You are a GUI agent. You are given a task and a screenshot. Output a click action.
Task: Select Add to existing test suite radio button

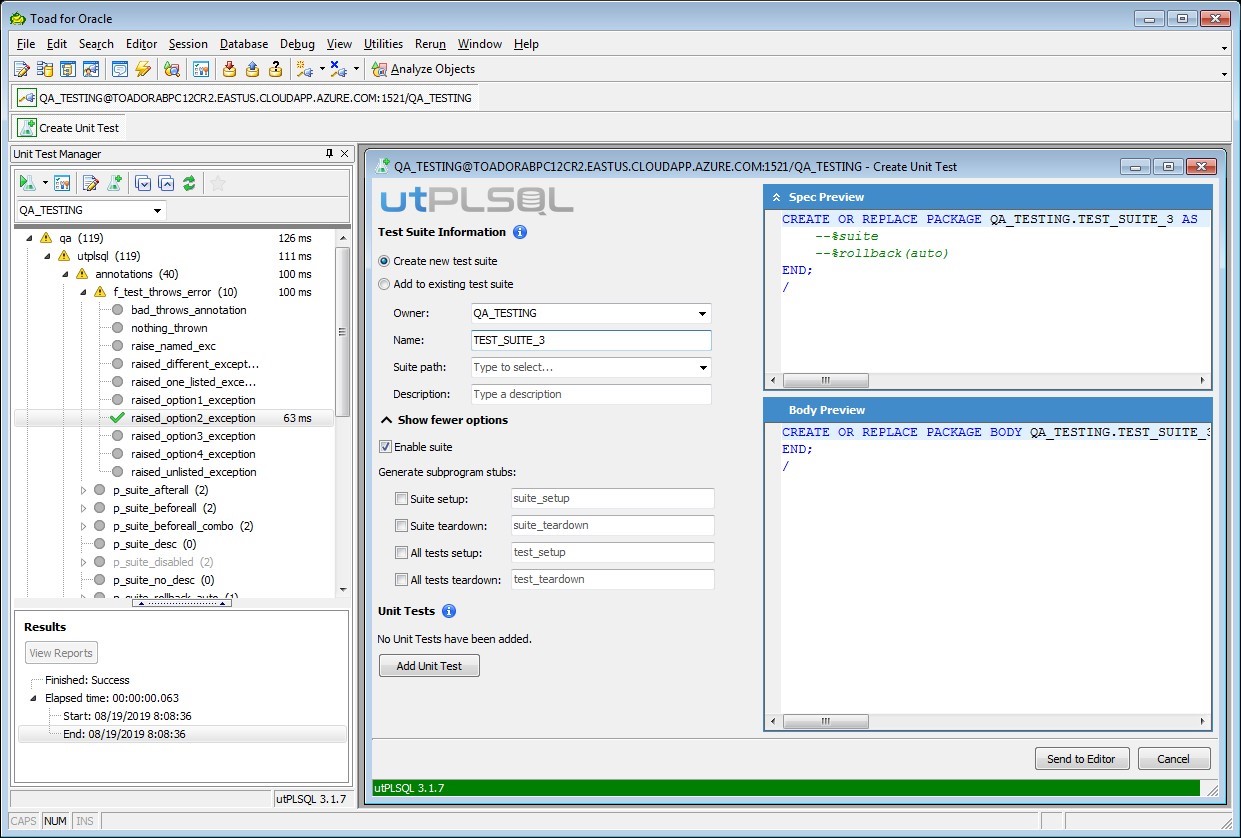[385, 284]
